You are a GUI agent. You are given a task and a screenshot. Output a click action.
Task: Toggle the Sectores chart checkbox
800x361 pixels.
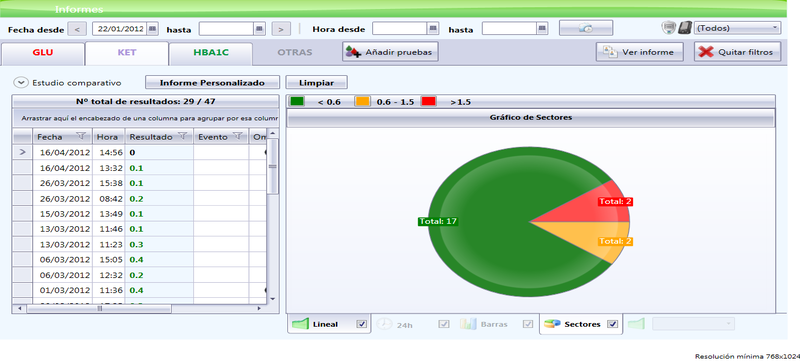613,324
